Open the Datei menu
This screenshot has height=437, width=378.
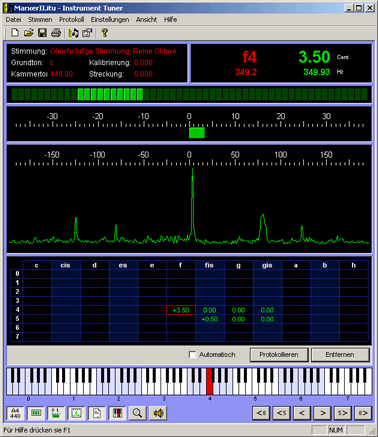pyautogui.click(x=13, y=20)
